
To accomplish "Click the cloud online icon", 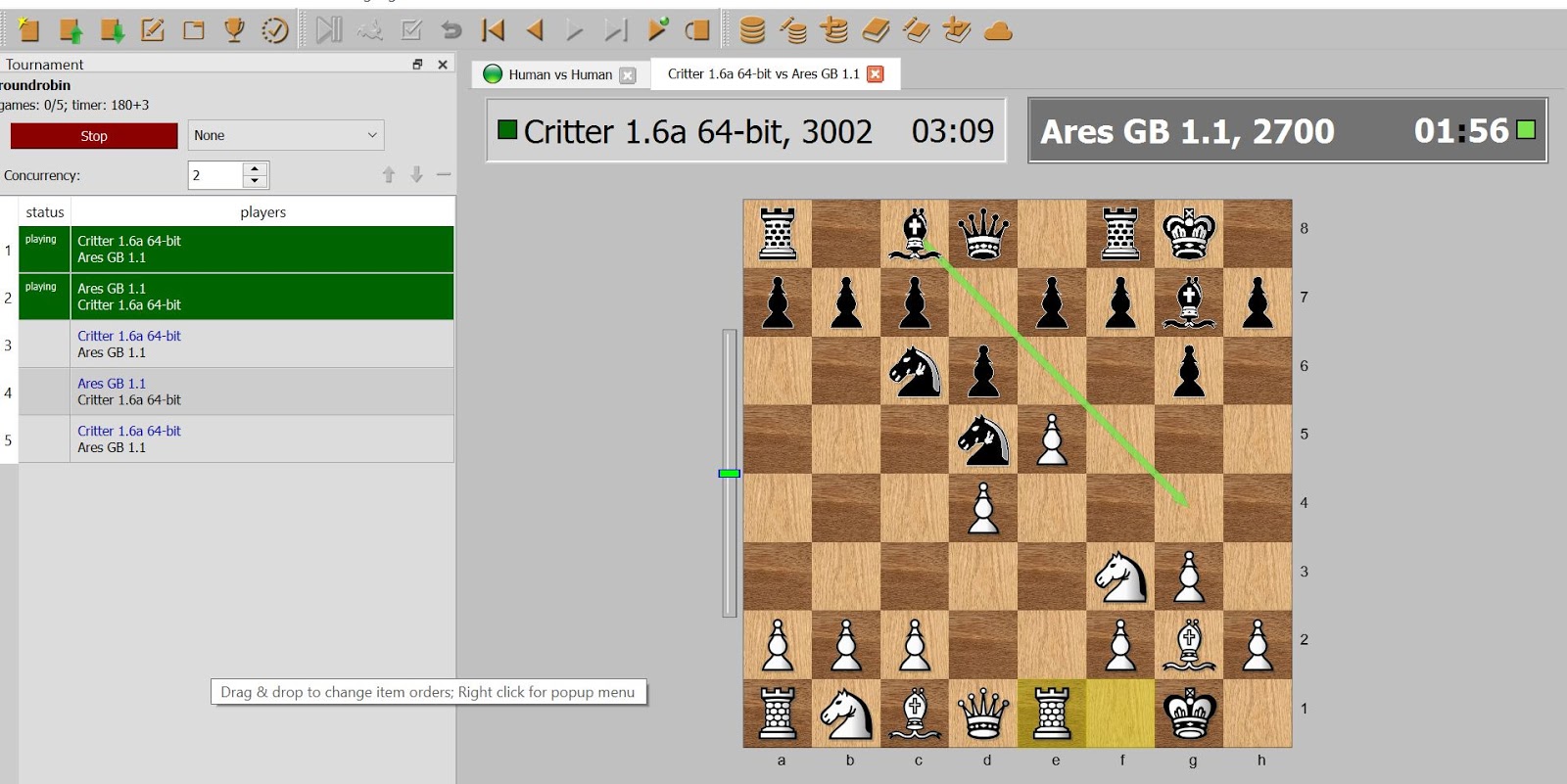I will click(998, 31).
